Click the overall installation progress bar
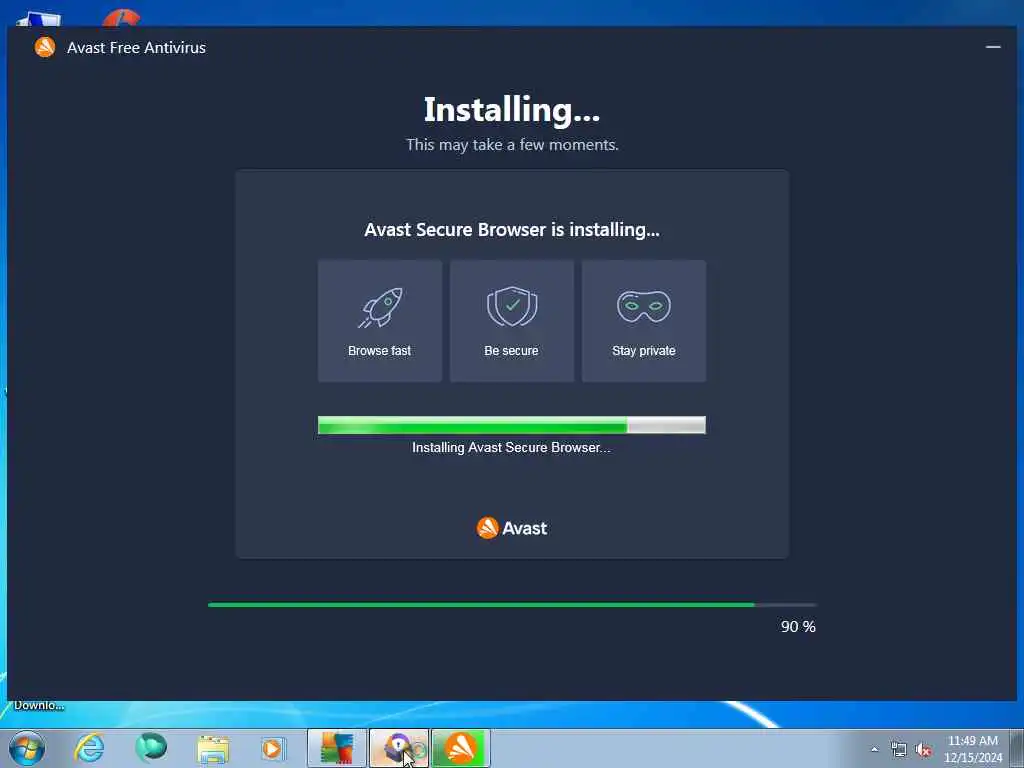This screenshot has height=768, width=1024. (512, 605)
